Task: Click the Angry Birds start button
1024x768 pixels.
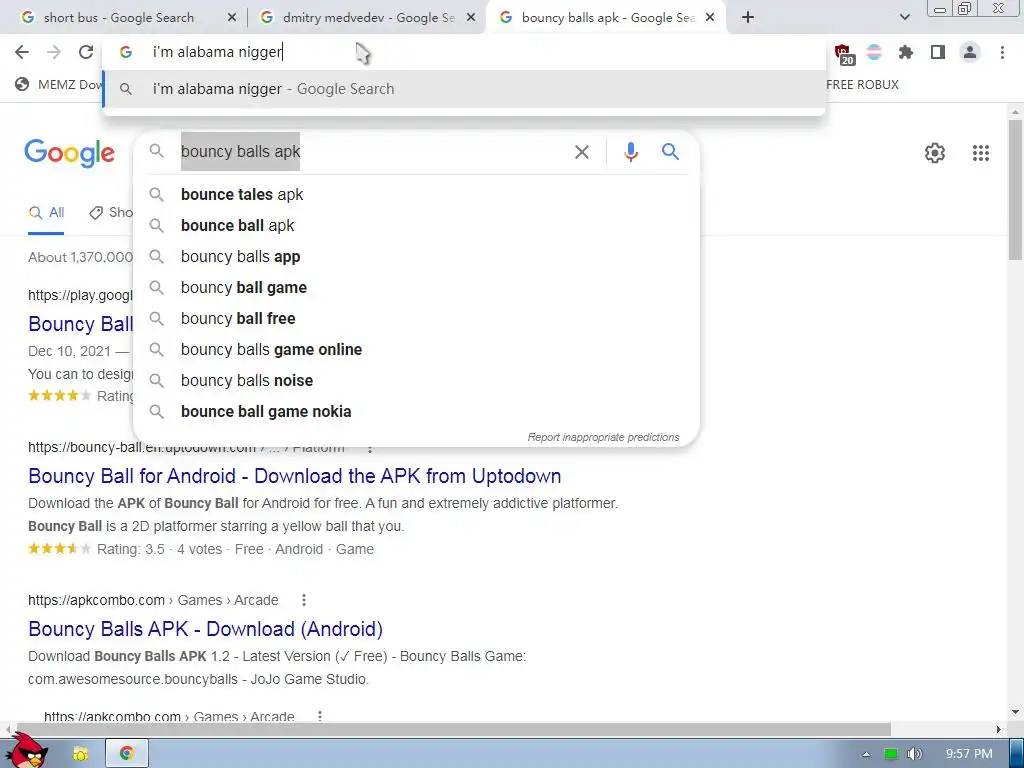Action: click(26, 751)
